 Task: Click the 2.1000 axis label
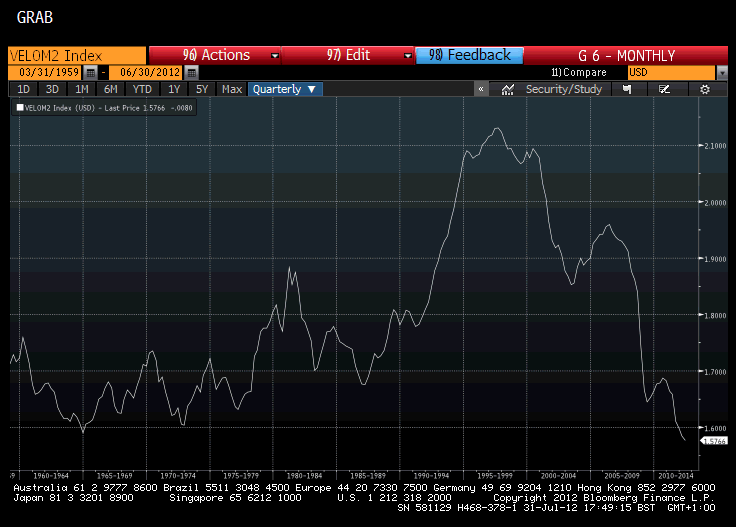[x=715, y=146]
